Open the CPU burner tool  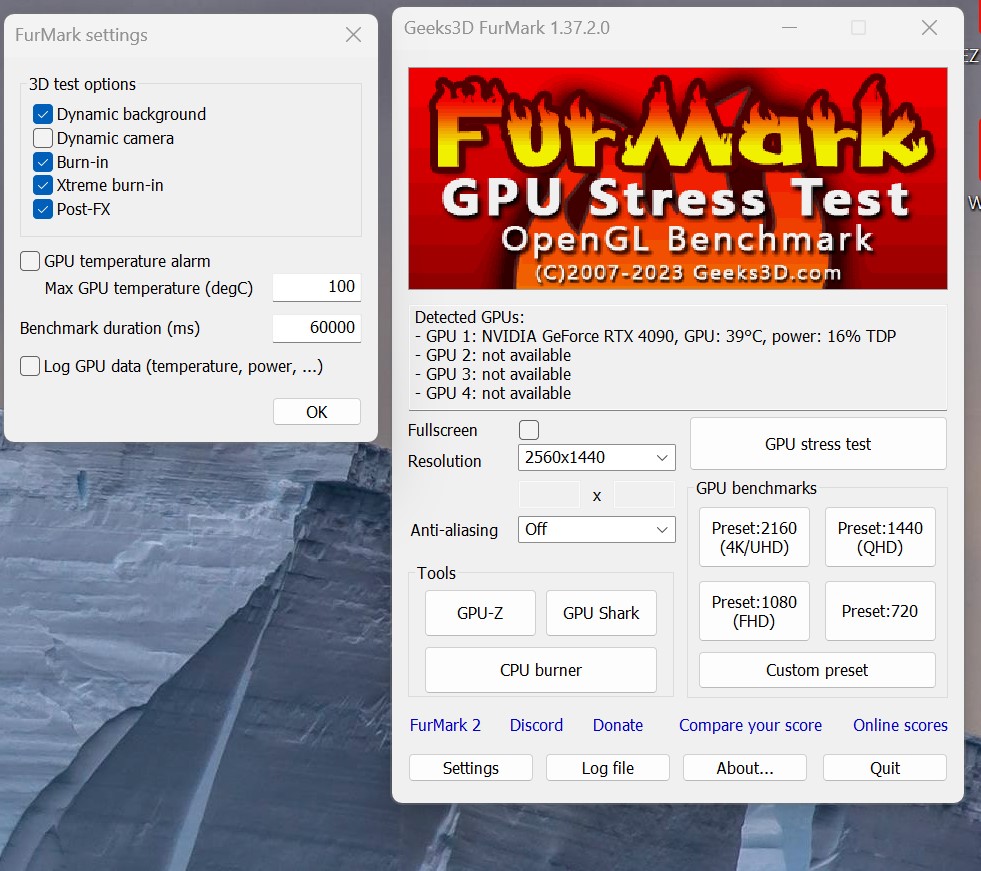541,670
